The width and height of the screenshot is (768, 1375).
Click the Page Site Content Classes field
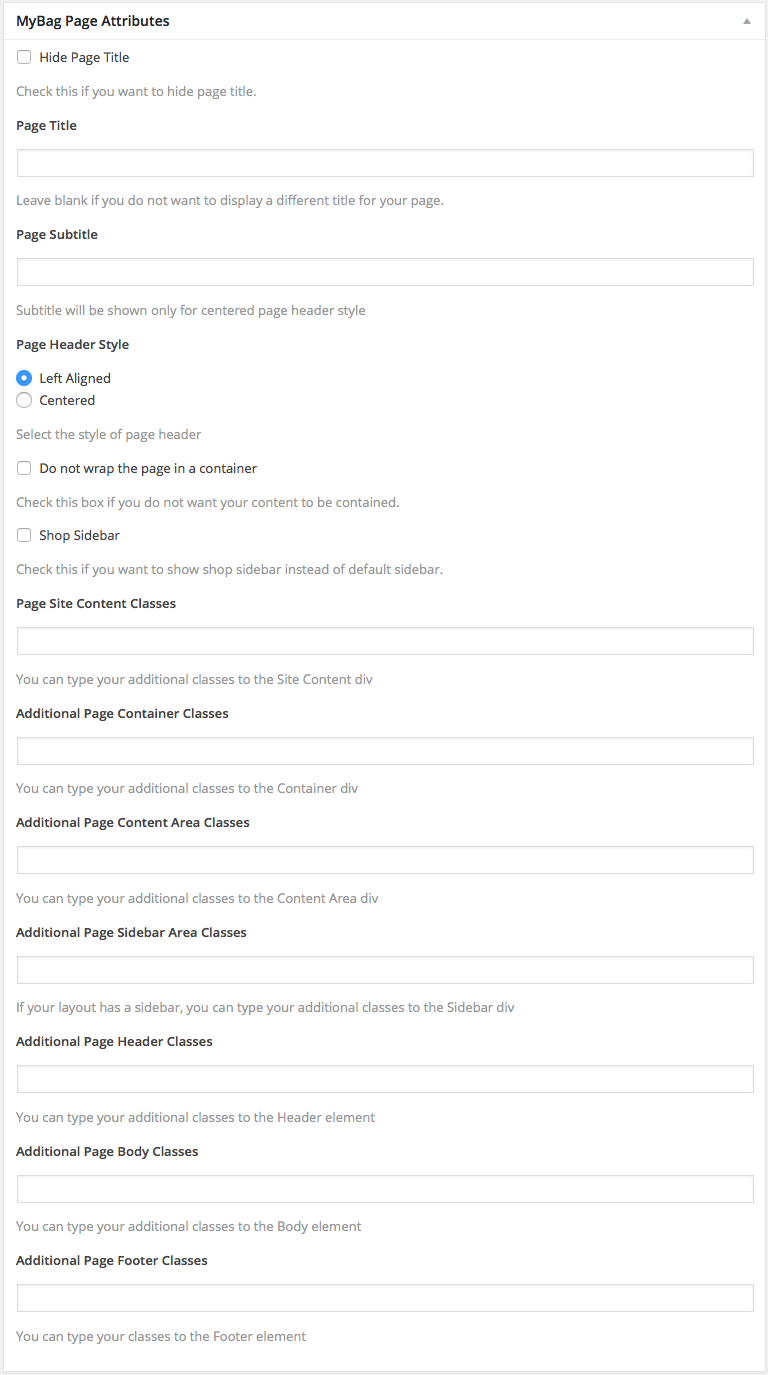[385, 641]
